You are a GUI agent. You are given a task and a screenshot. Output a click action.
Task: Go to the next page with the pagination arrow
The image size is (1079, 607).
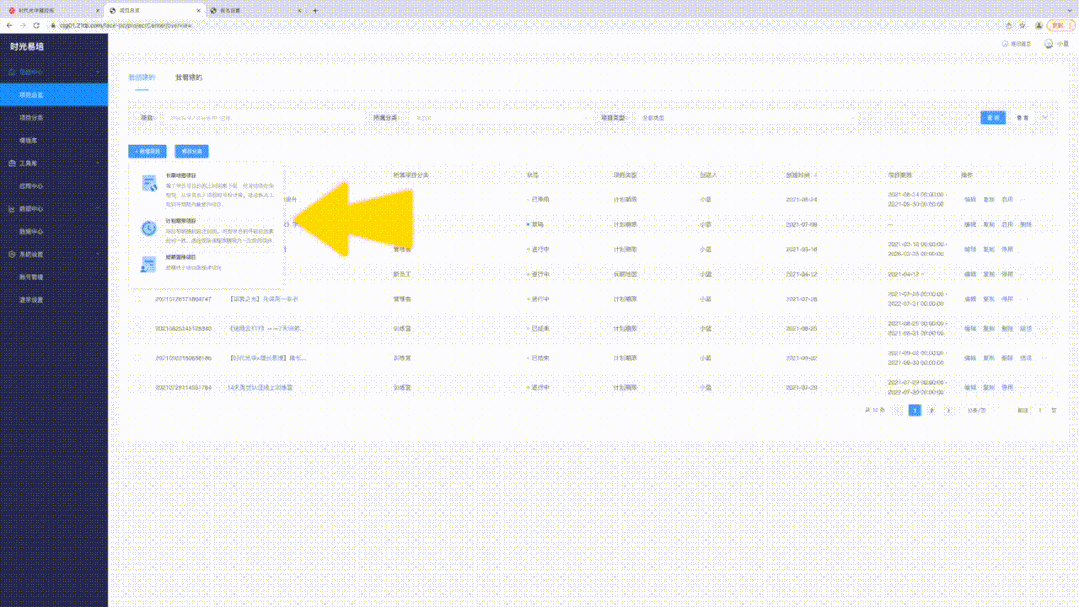949,410
